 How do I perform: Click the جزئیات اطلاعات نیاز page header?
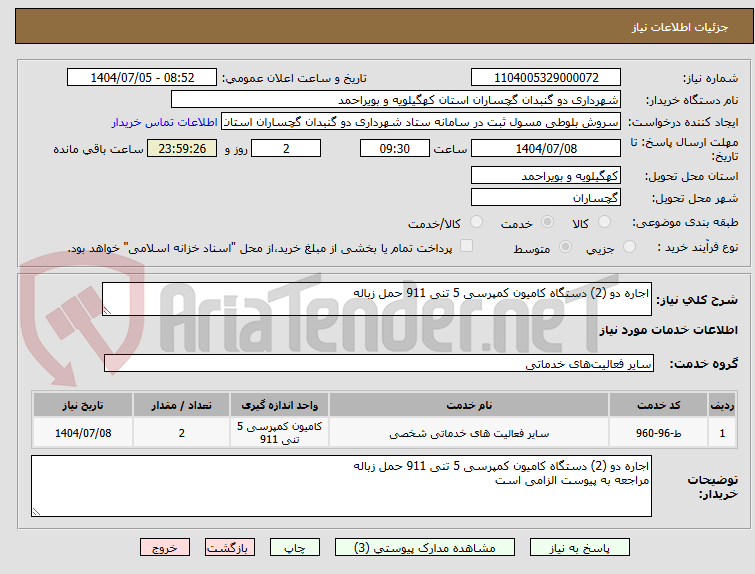pos(679,27)
